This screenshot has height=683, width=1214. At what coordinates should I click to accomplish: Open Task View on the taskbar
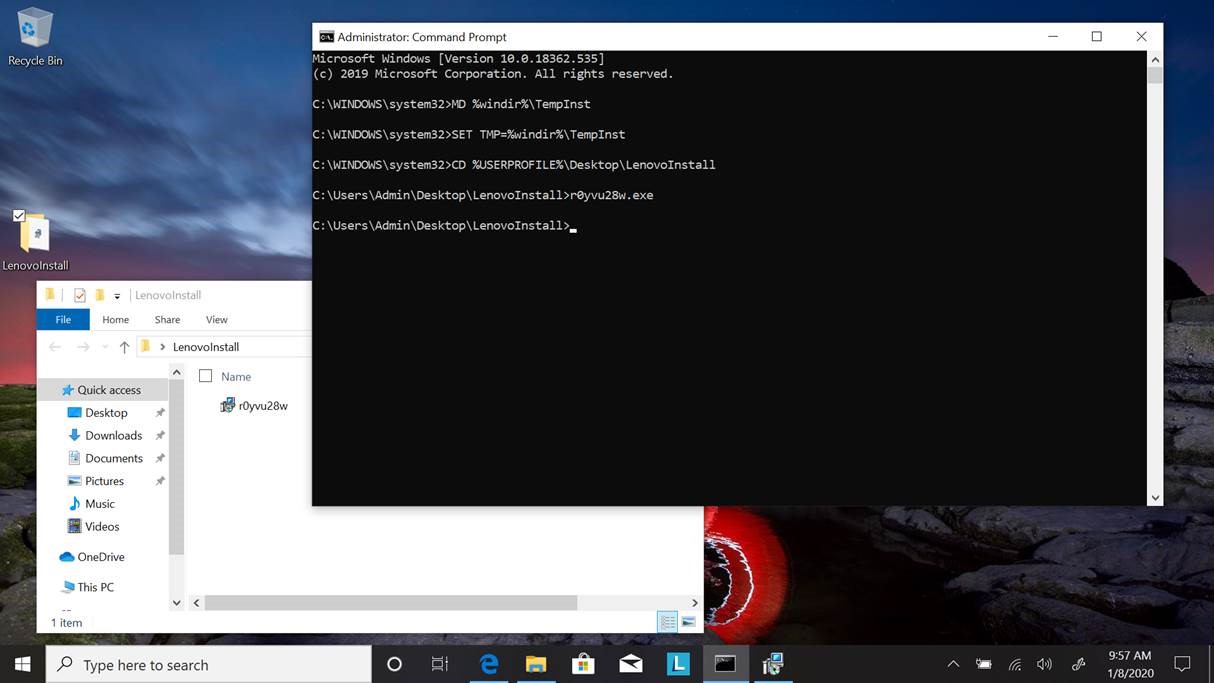point(439,664)
